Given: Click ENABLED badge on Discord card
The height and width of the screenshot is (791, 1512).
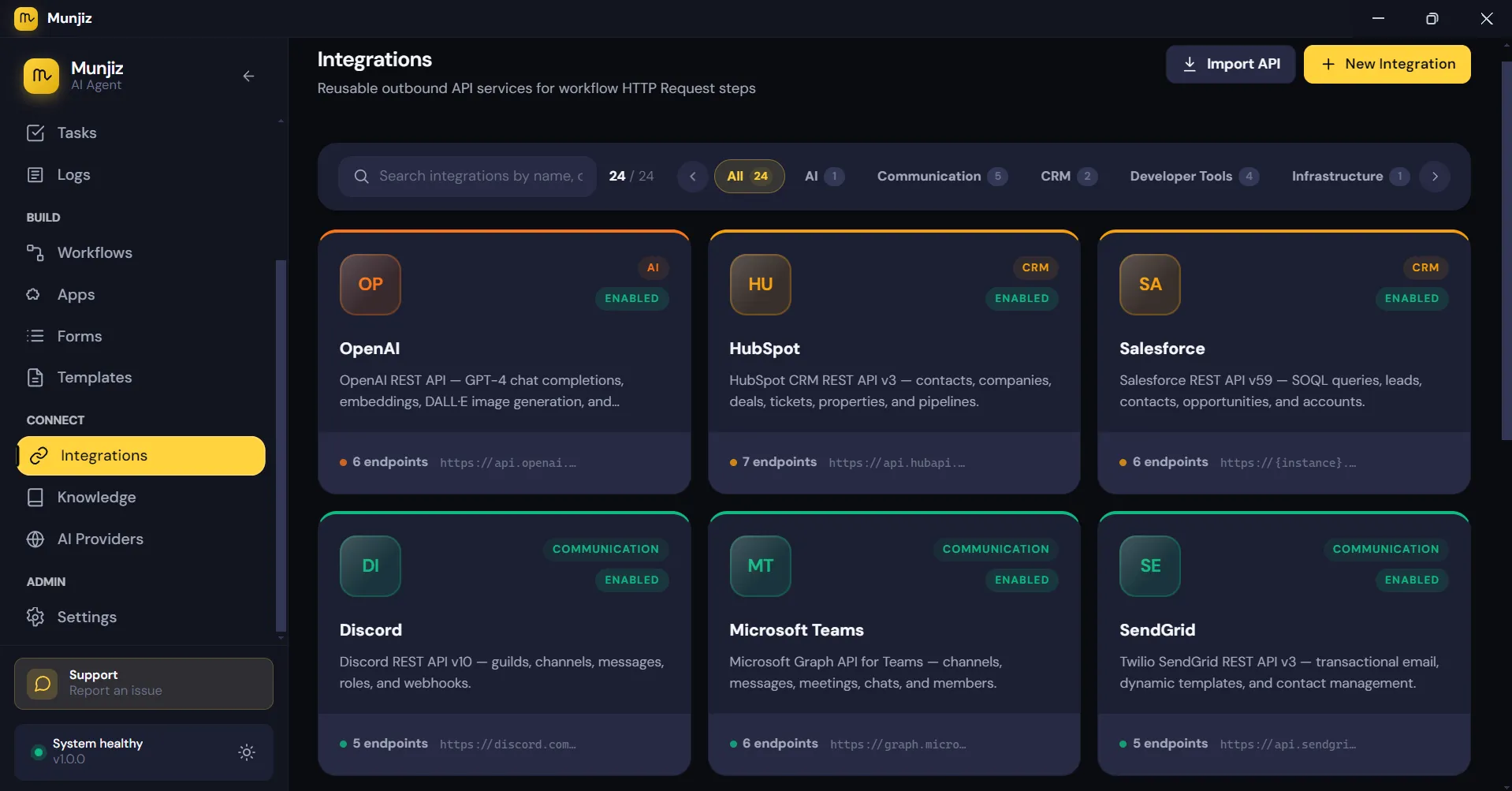Looking at the screenshot, I should 631,580.
